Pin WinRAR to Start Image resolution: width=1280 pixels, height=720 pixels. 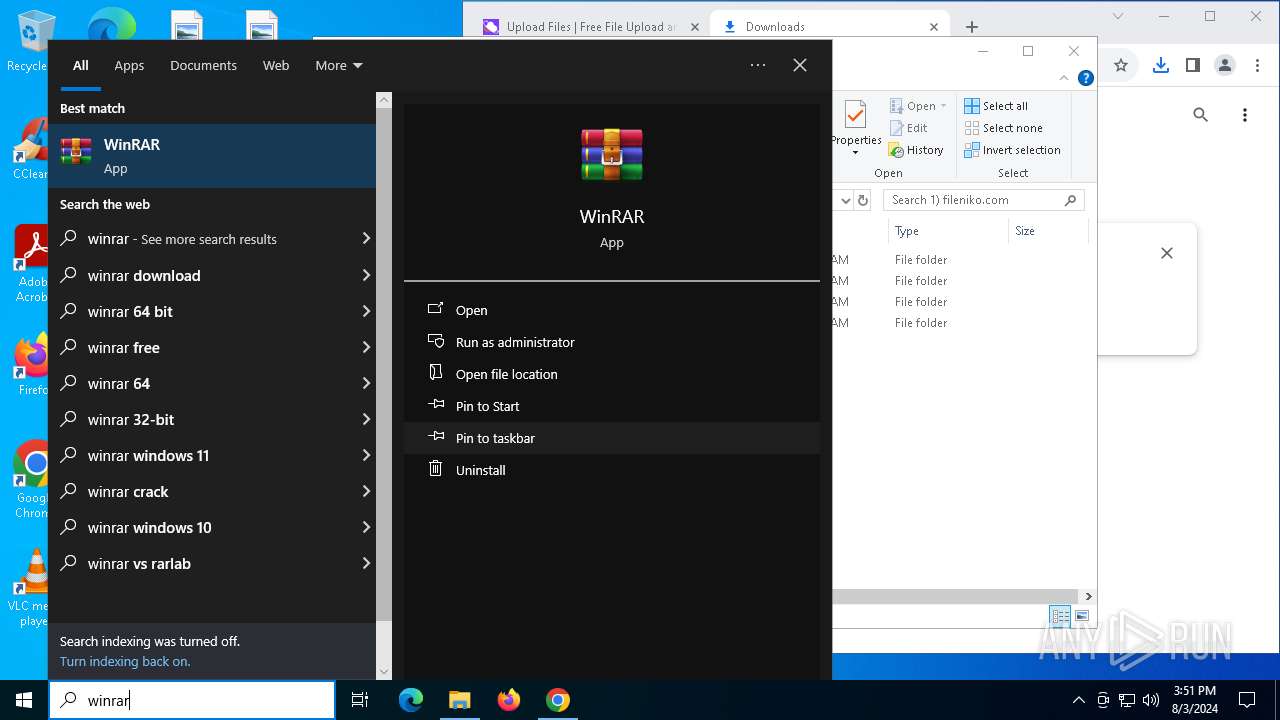coord(612,406)
